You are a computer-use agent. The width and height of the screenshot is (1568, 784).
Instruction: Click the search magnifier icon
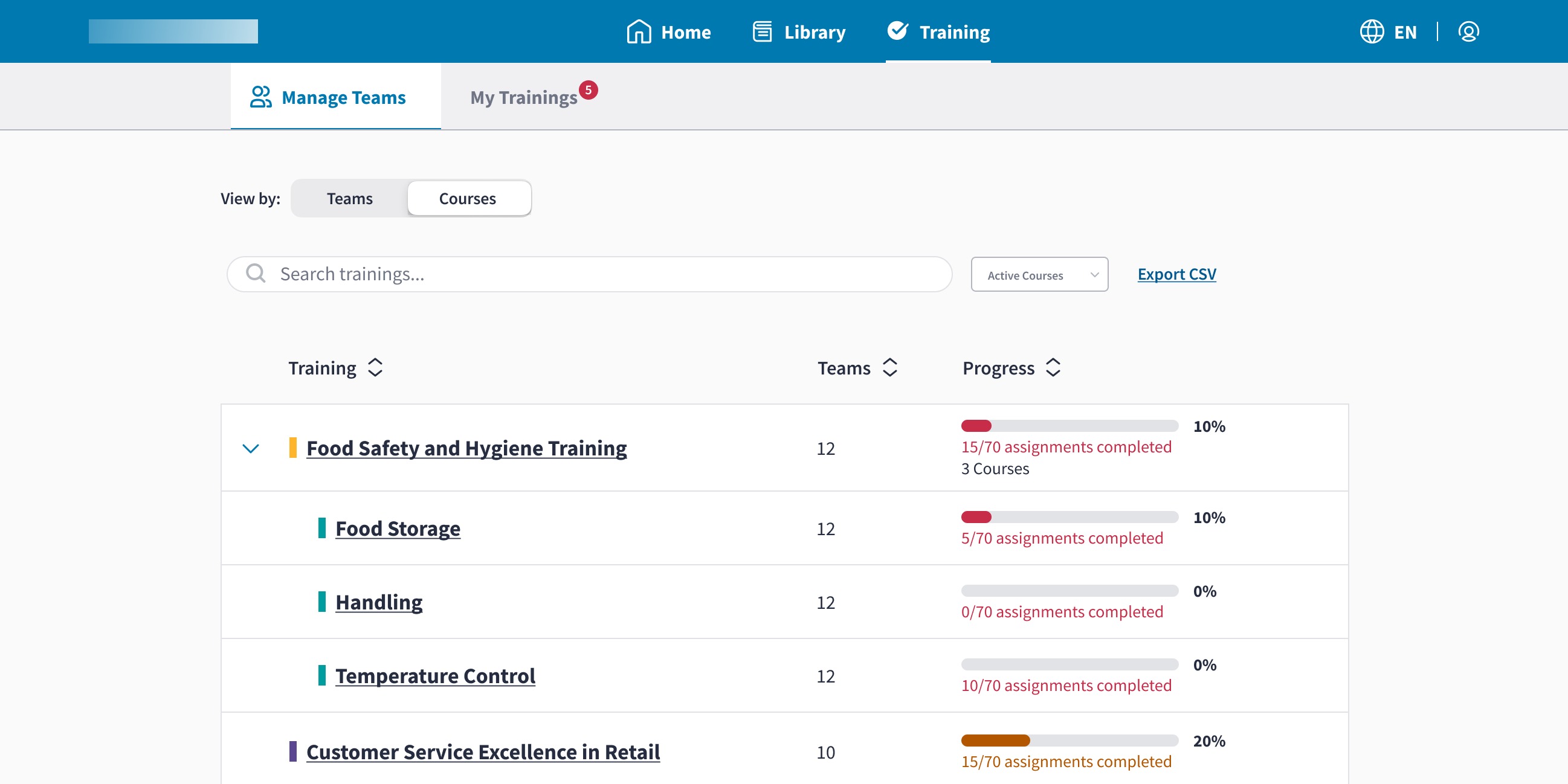[x=256, y=273]
